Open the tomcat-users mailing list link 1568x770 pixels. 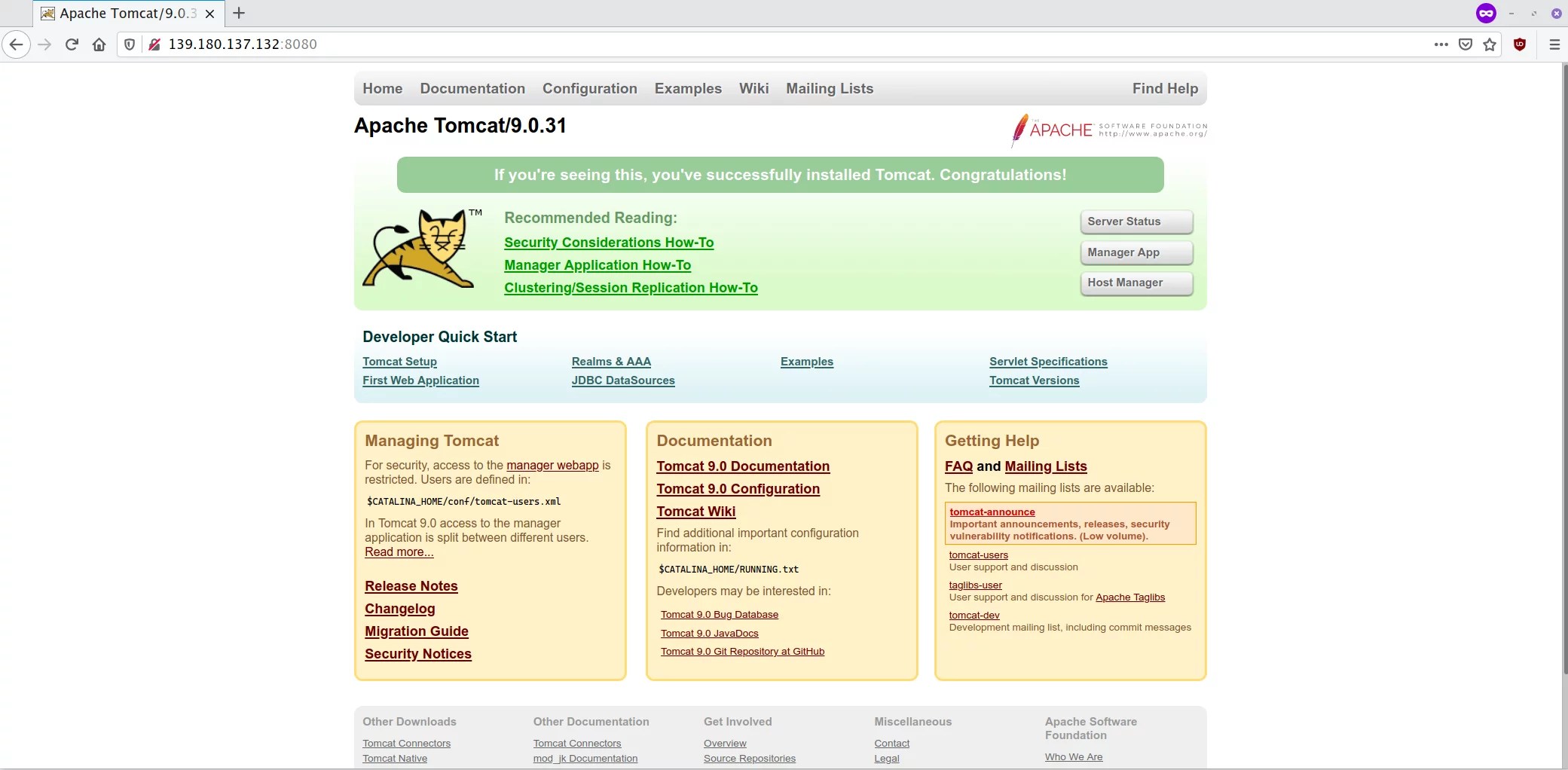coord(979,555)
